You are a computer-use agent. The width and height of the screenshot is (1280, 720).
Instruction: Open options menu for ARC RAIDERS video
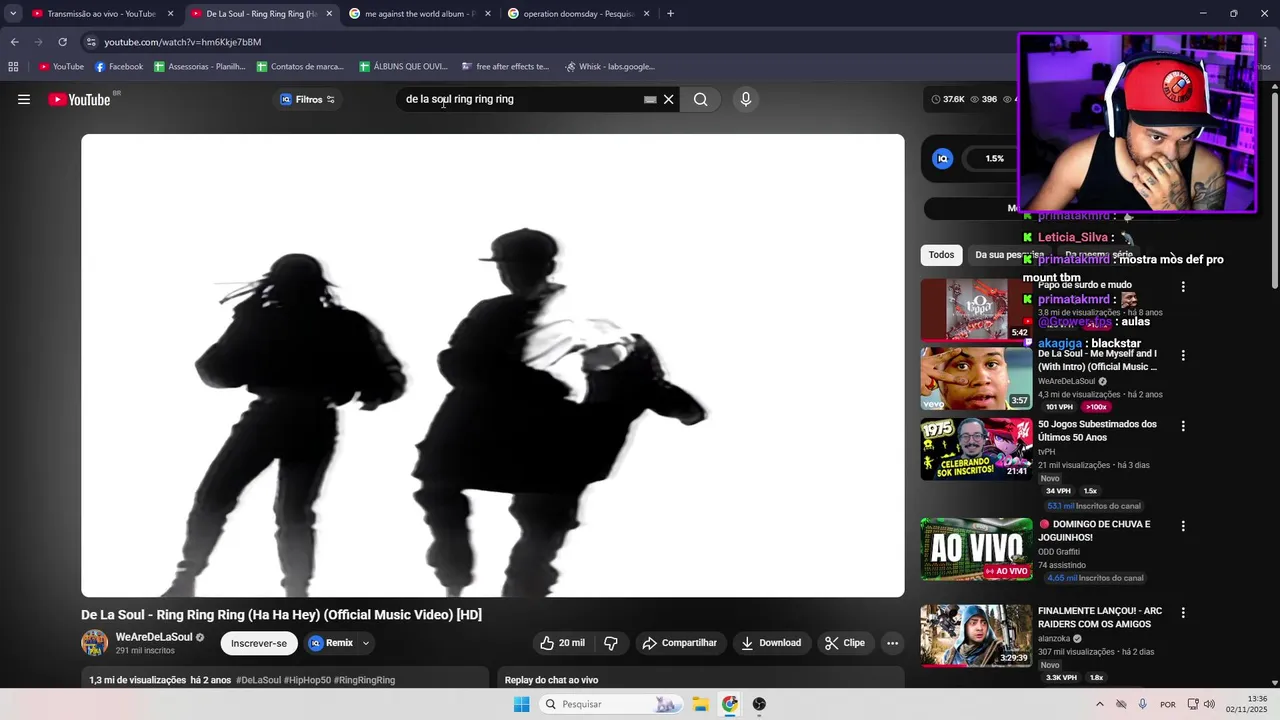point(1183,612)
